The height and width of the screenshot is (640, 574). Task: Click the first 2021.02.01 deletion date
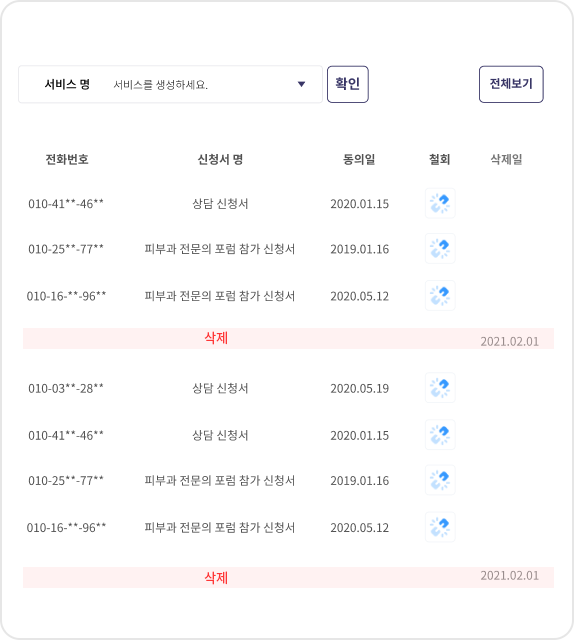509,341
